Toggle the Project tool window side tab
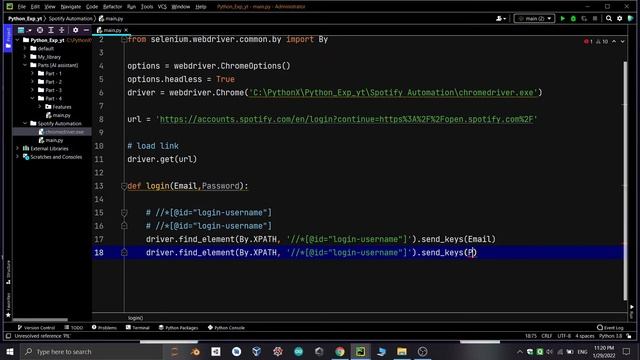The image size is (640, 360). [8, 38]
